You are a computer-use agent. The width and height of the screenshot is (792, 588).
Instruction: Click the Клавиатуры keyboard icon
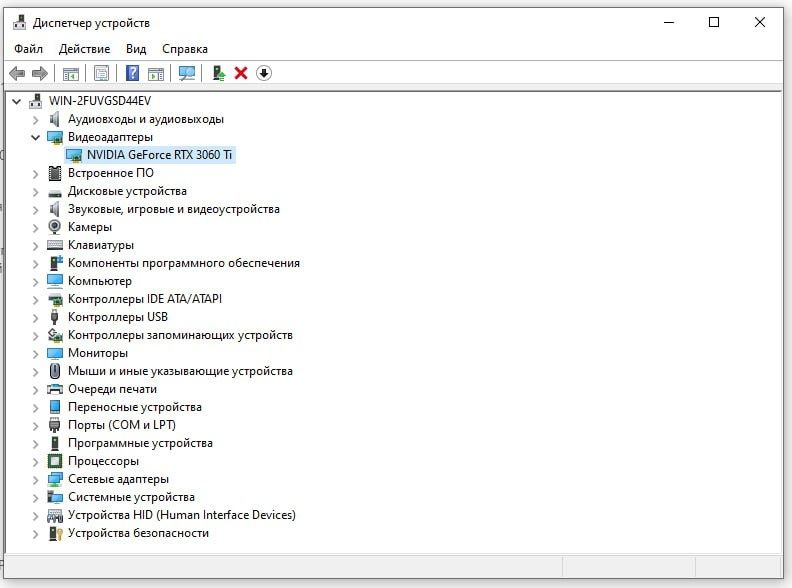click(x=55, y=245)
